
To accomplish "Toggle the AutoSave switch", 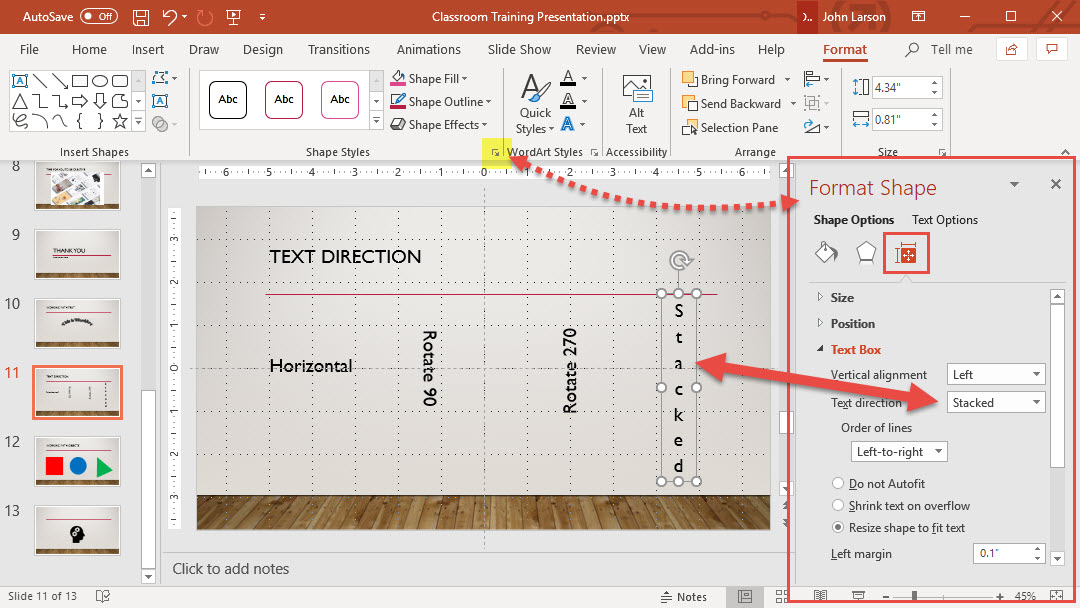I will click(x=99, y=17).
